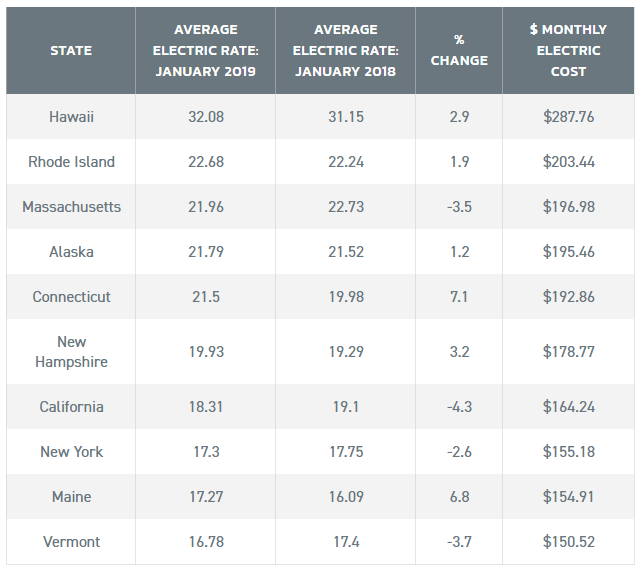The image size is (643, 568).
Task: Click the Maine state cell
Action: click(71, 497)
